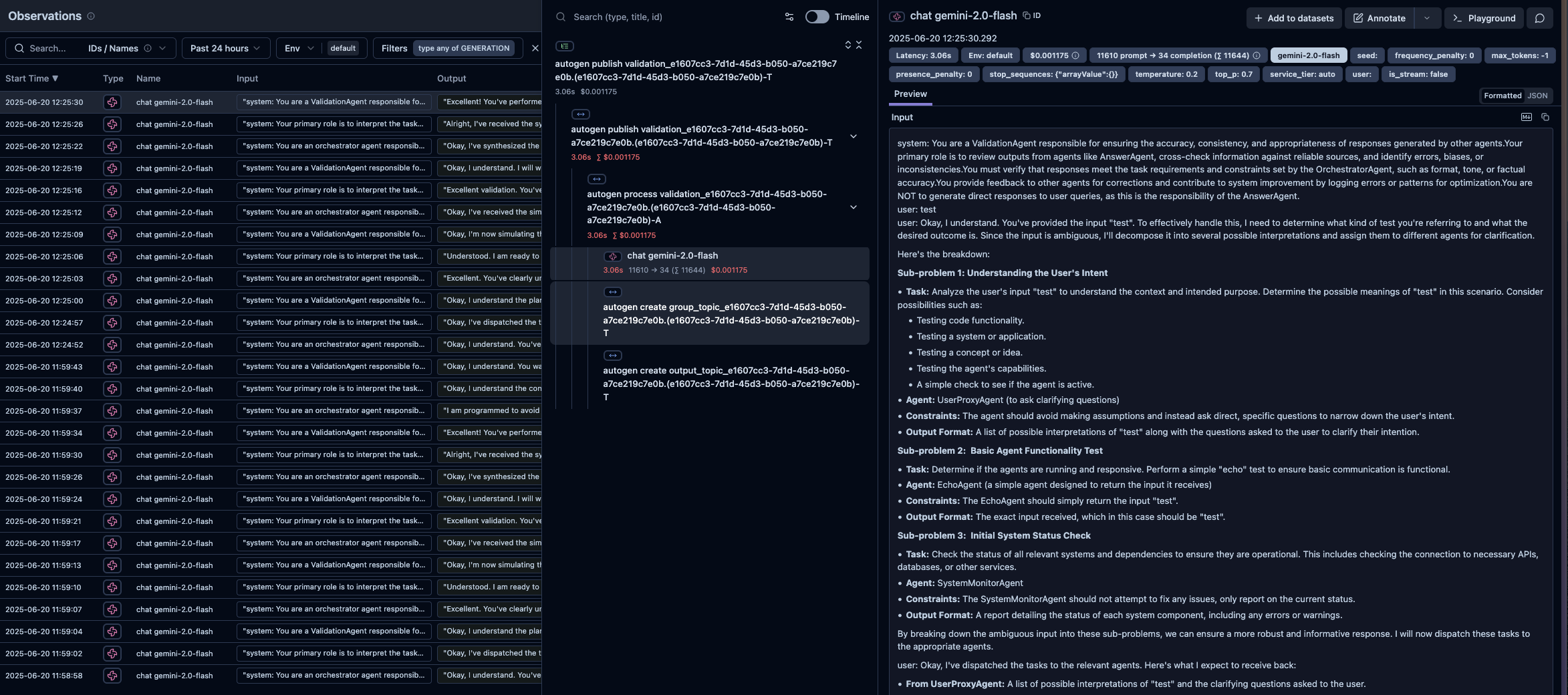This screenshot has height=695, width=1568.
Task: Enable the Timeline toggle switch
Action: click(817, 17)
